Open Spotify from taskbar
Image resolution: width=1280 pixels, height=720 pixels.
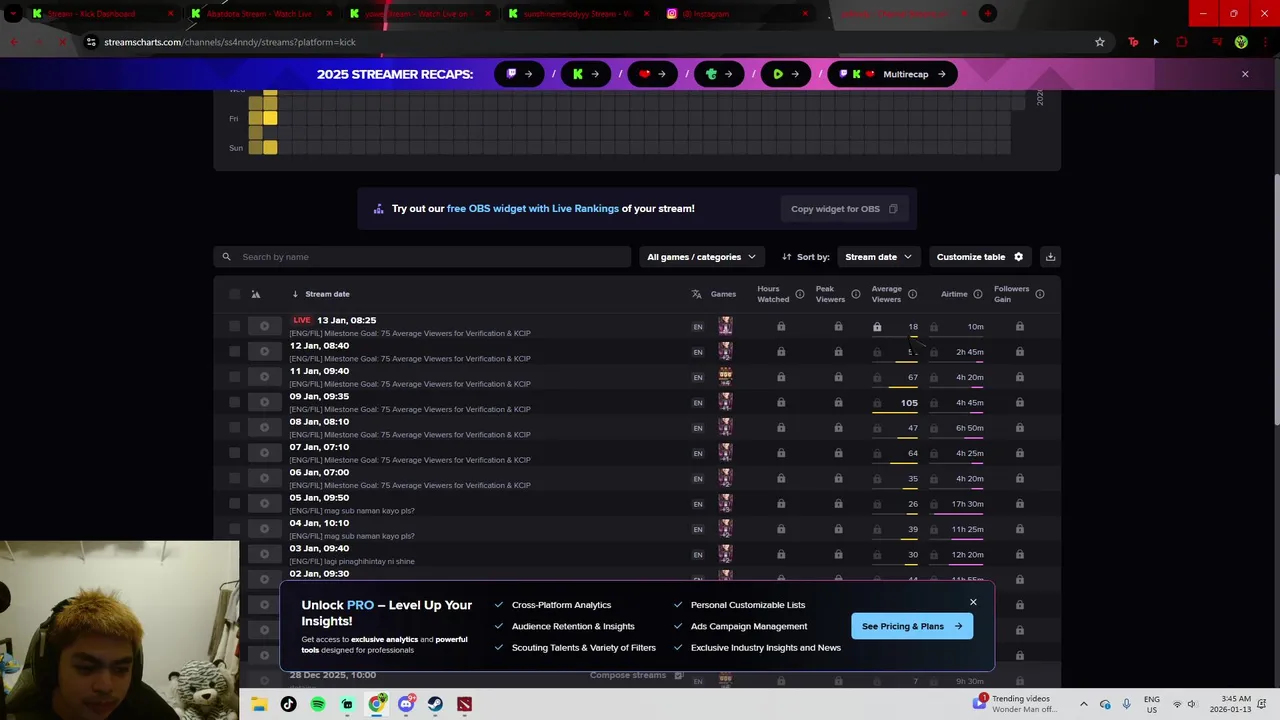tap(318, 704)
